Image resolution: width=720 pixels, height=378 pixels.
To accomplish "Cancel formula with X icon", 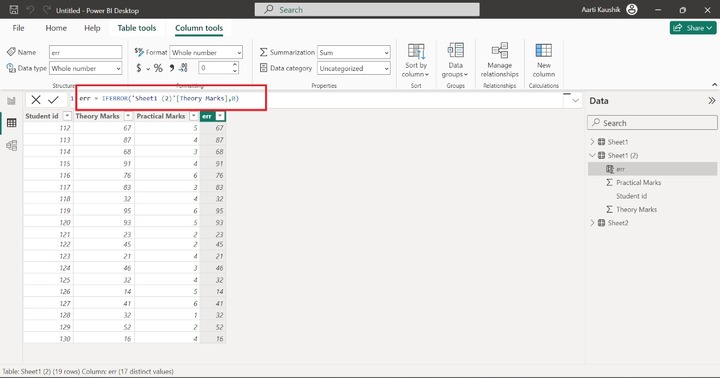I will 36,100.
